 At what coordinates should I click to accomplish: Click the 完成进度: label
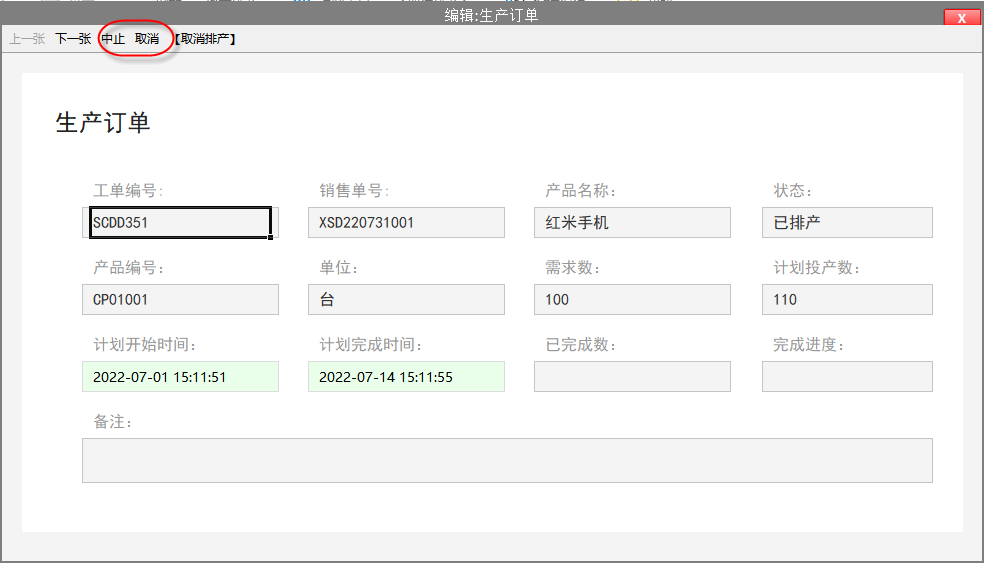click(x=808, y=345)
